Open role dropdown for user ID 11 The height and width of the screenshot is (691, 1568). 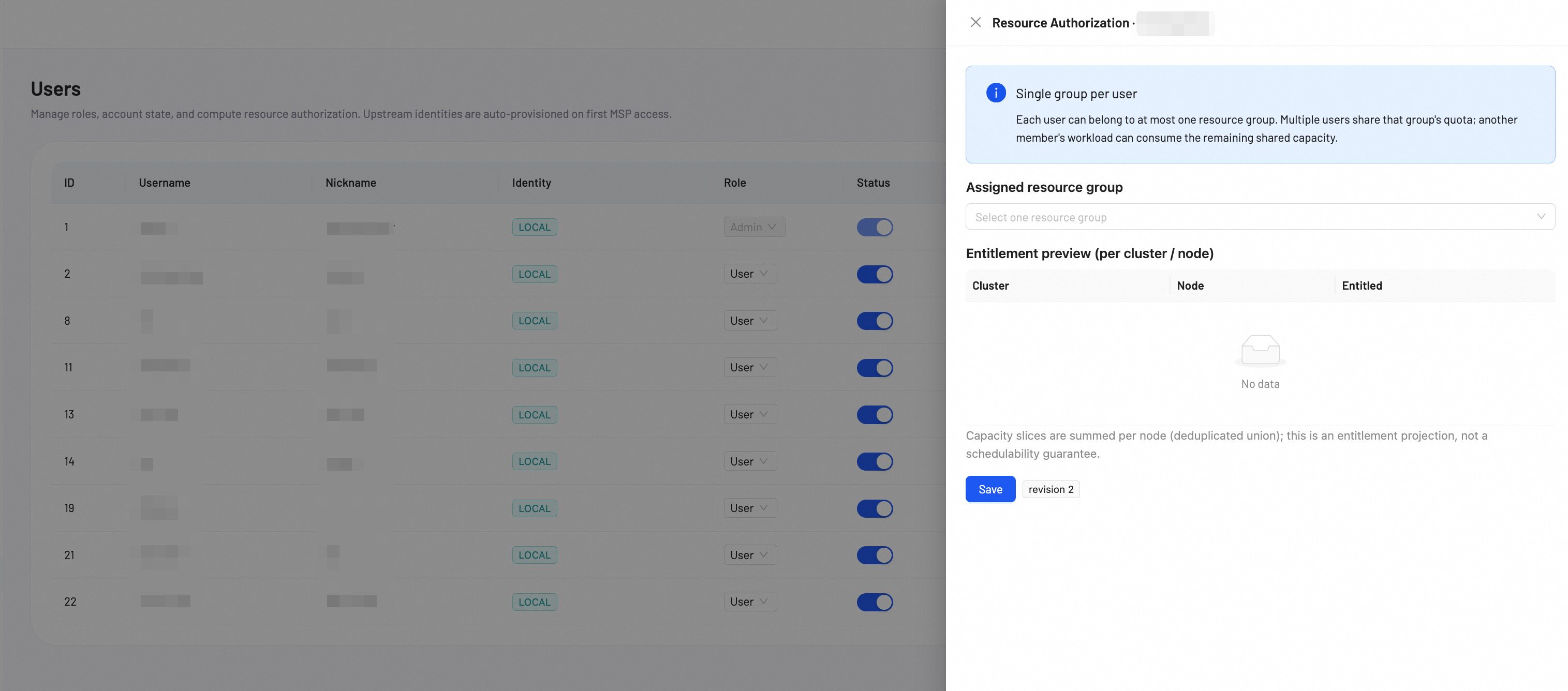(x=750, y=367)
